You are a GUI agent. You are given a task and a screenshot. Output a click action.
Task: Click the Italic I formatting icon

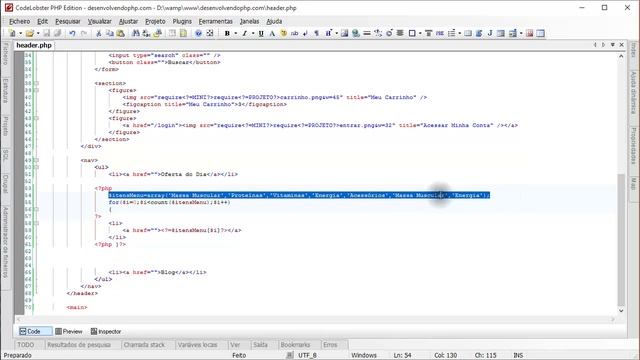(244, 33)
